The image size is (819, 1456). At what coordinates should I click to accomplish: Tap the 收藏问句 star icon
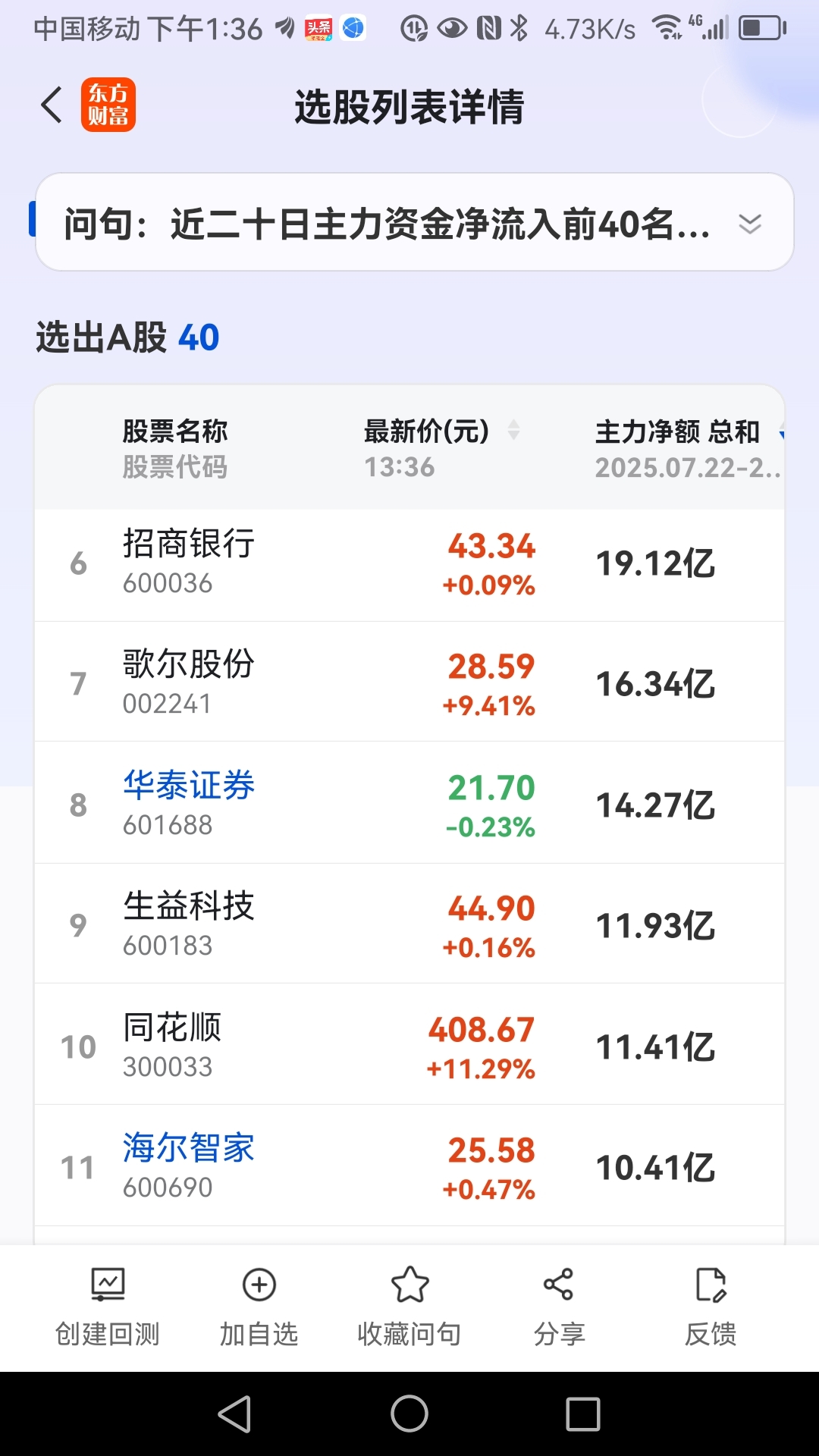[x=409, y=1285]
